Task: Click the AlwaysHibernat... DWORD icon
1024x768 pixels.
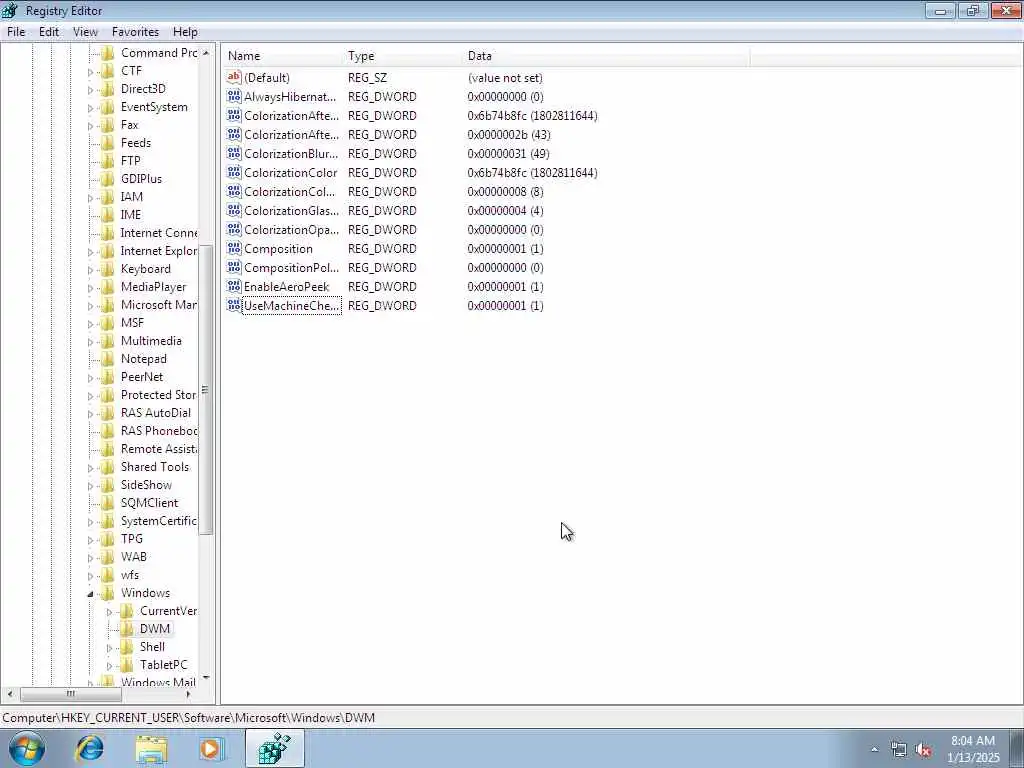Action: click(x=234, y=97)
